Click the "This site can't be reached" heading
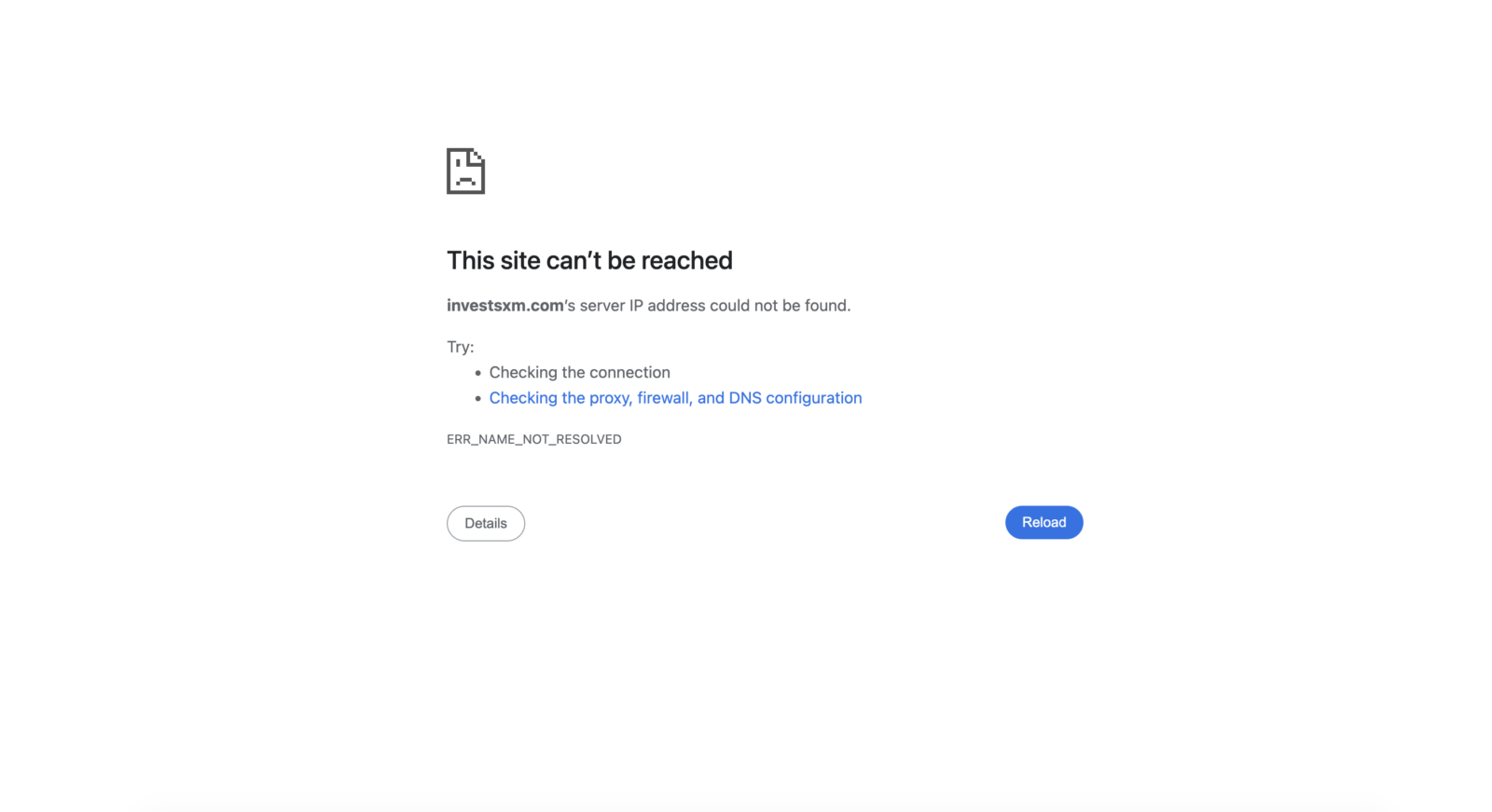 (x=589, y=260)
